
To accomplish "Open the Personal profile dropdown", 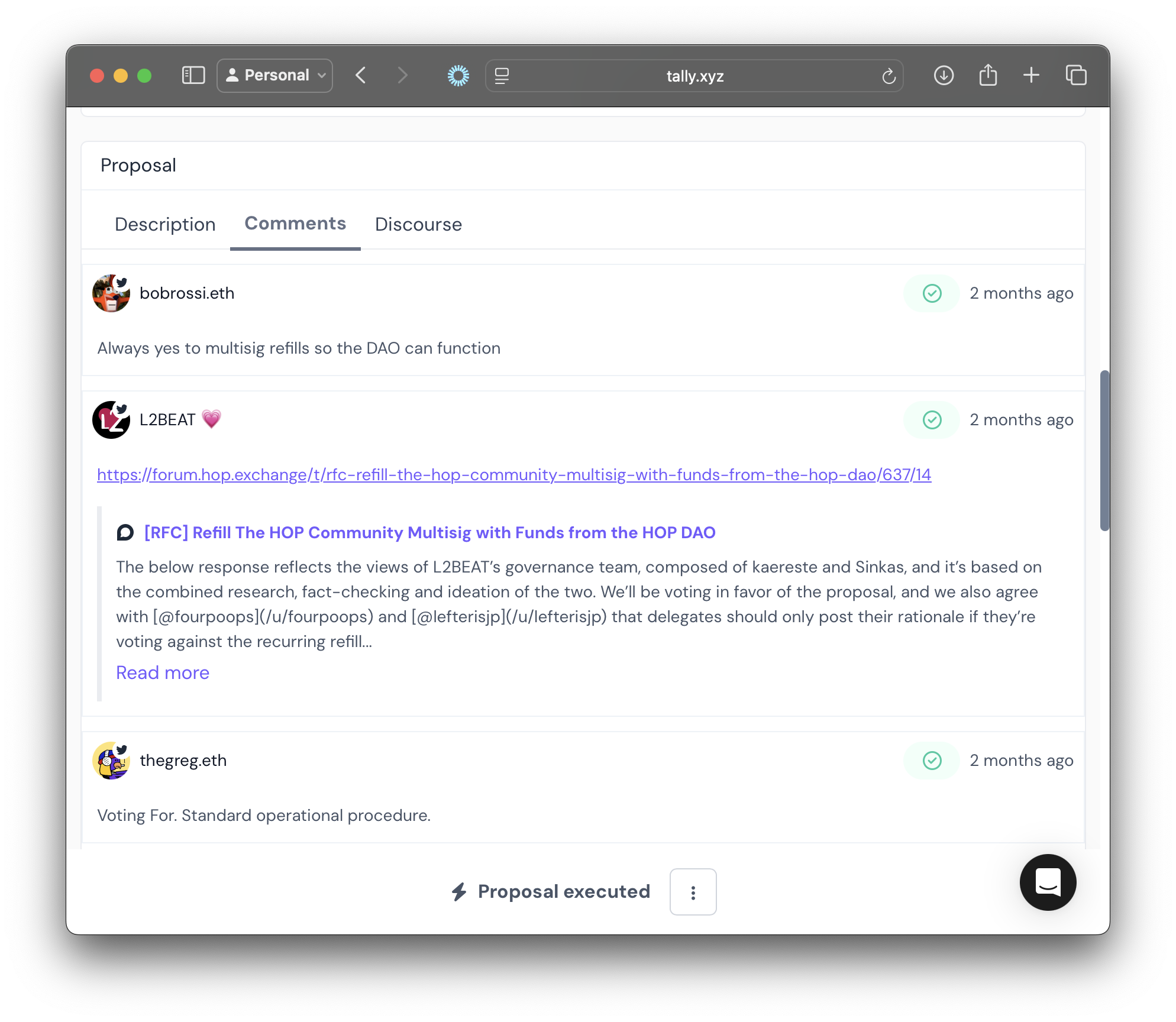I will coord(275,76).
